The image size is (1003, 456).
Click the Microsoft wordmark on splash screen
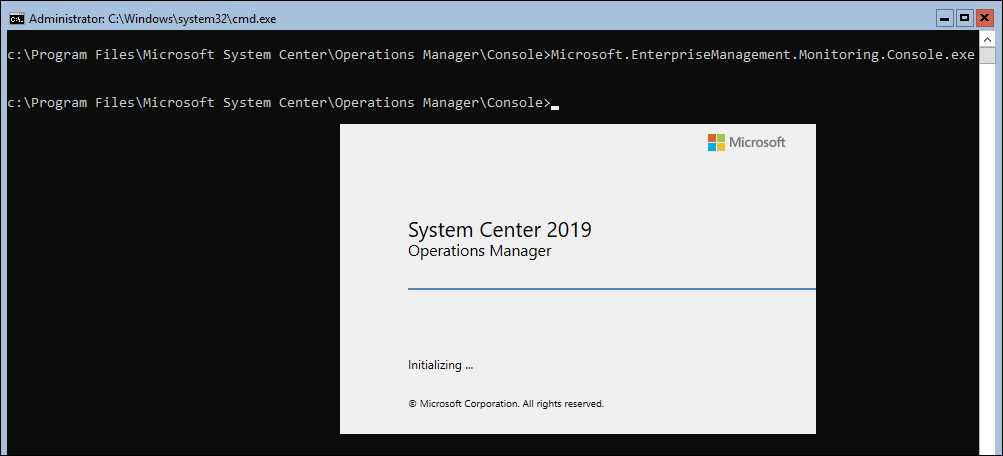coord(757,142)
